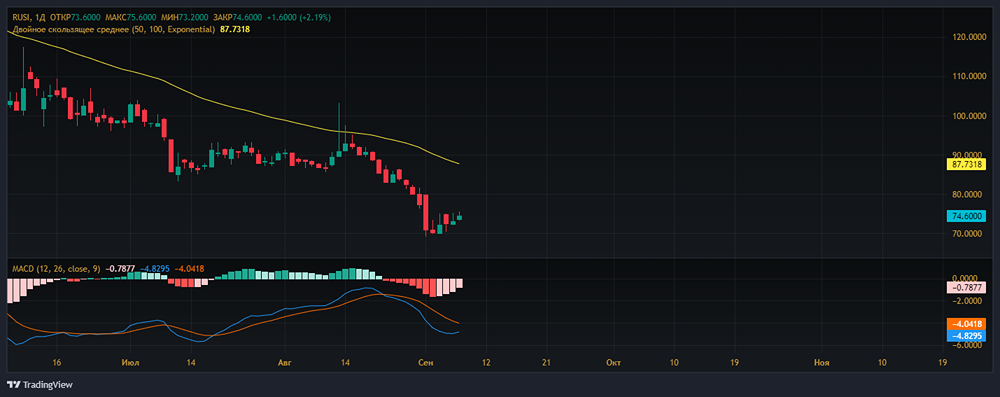Click the 120.0000 price-scale label

968,37
